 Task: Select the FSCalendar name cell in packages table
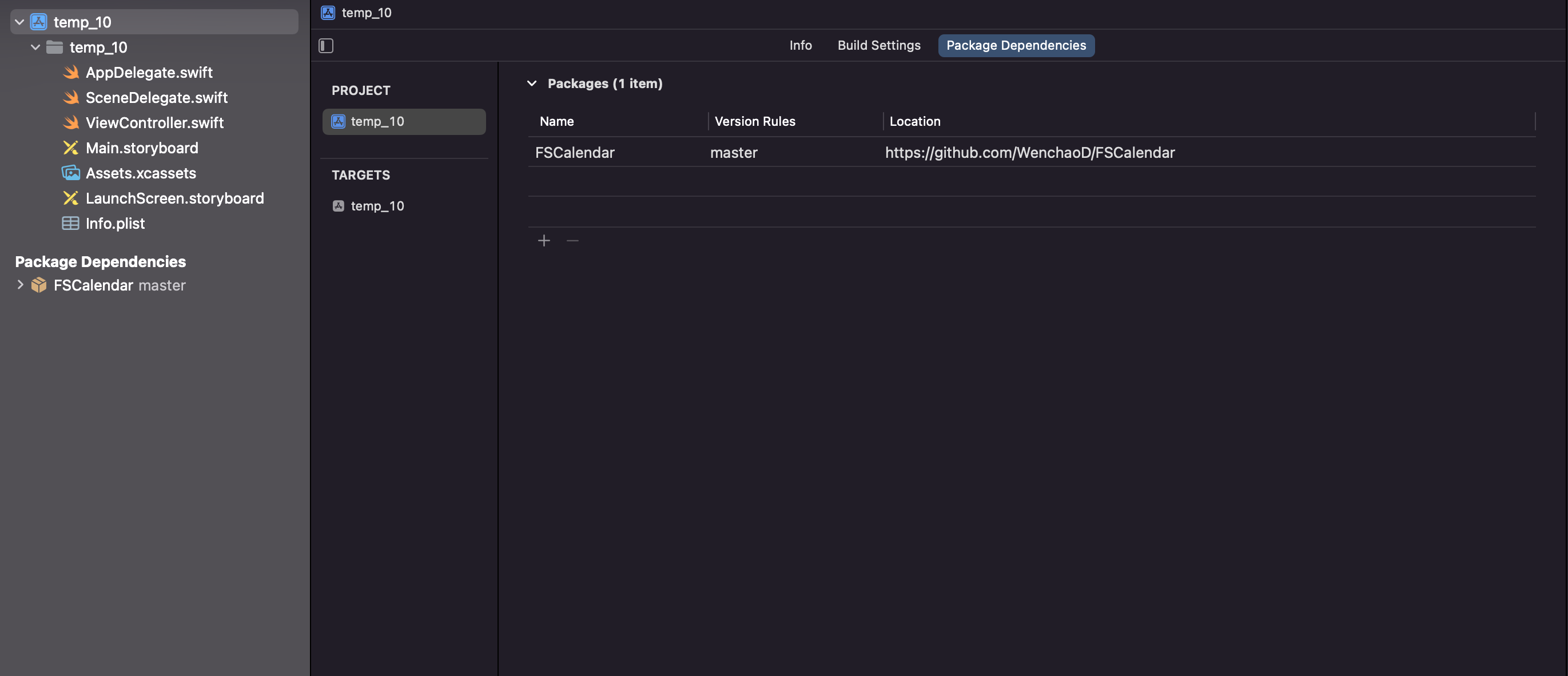575,152
